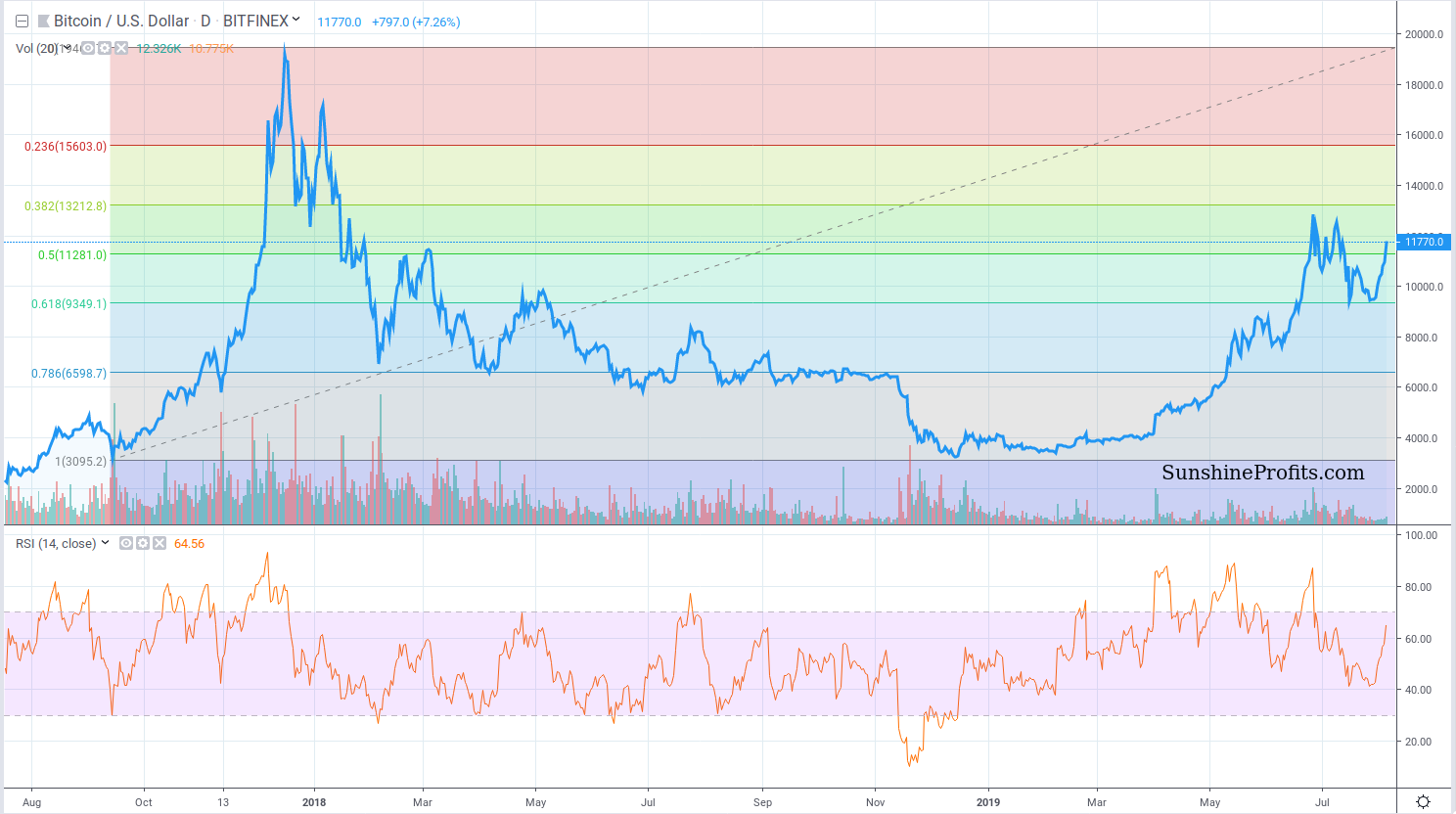Select the 0.618(9349.1) Fibonacci level label
The width and height of the screenshot is (1456, 814).
pyautogui.click(x=68, y=304)
